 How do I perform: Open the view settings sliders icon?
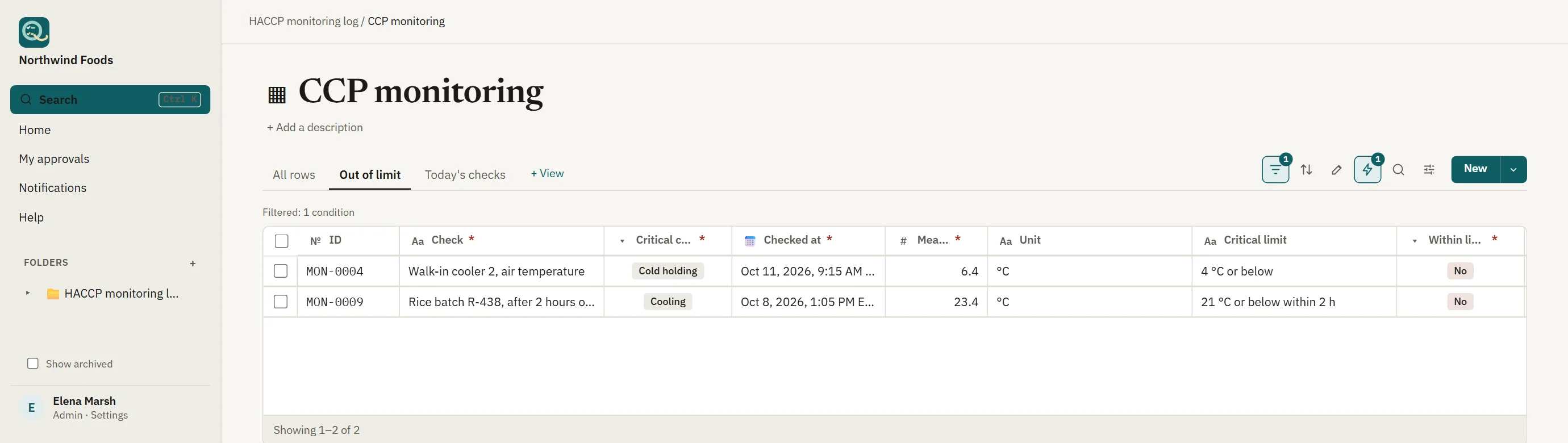click(1429, 170)
